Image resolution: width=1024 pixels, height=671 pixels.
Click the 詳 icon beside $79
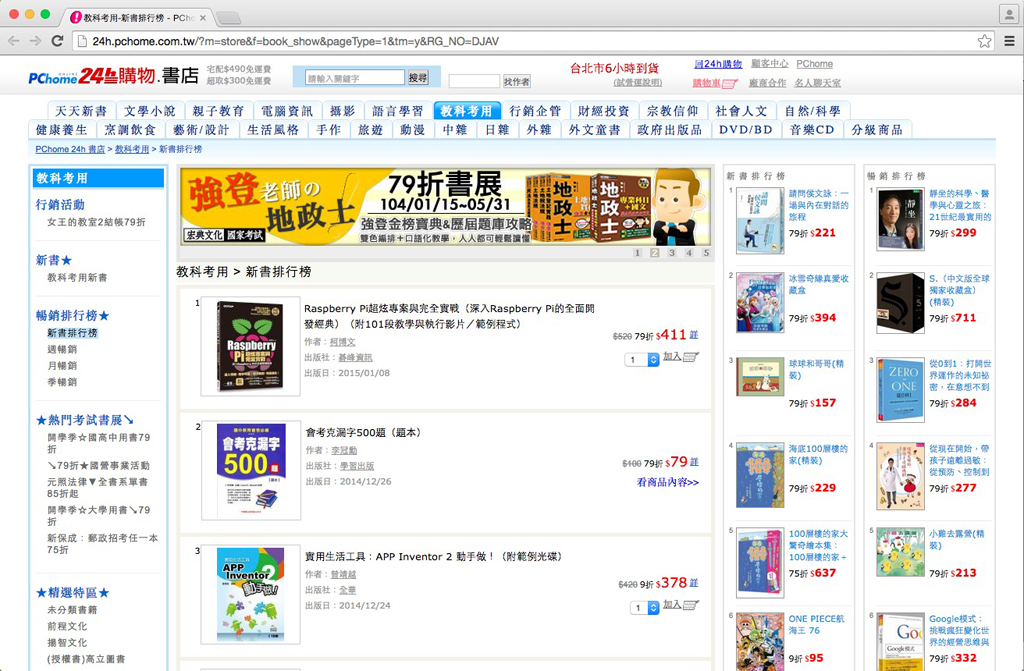click(694, 462)
